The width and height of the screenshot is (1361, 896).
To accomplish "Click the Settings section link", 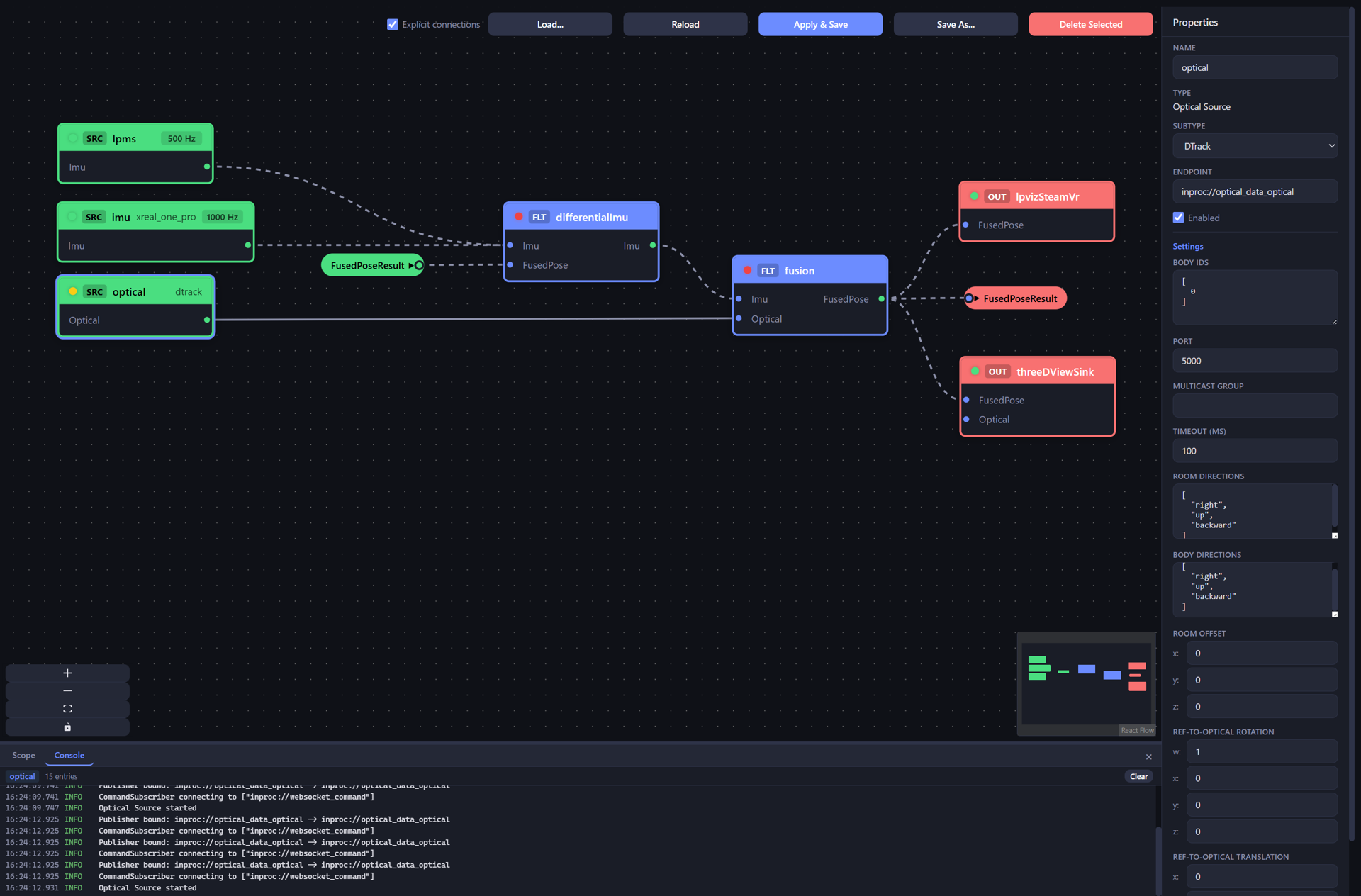I will pos(1188,246).
